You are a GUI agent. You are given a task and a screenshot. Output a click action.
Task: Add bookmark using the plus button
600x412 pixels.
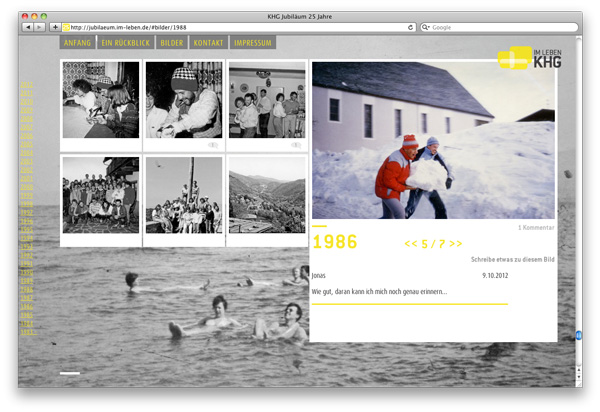[x=55, y=27]
